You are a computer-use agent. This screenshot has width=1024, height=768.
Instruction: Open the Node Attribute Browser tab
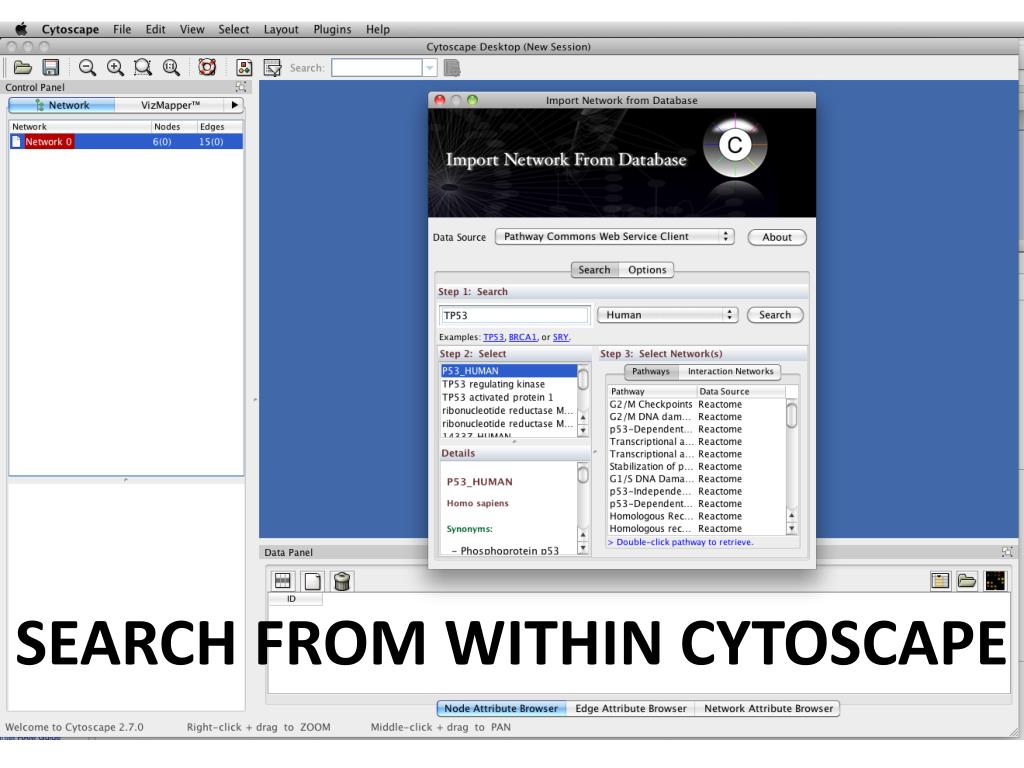[502, 708]
